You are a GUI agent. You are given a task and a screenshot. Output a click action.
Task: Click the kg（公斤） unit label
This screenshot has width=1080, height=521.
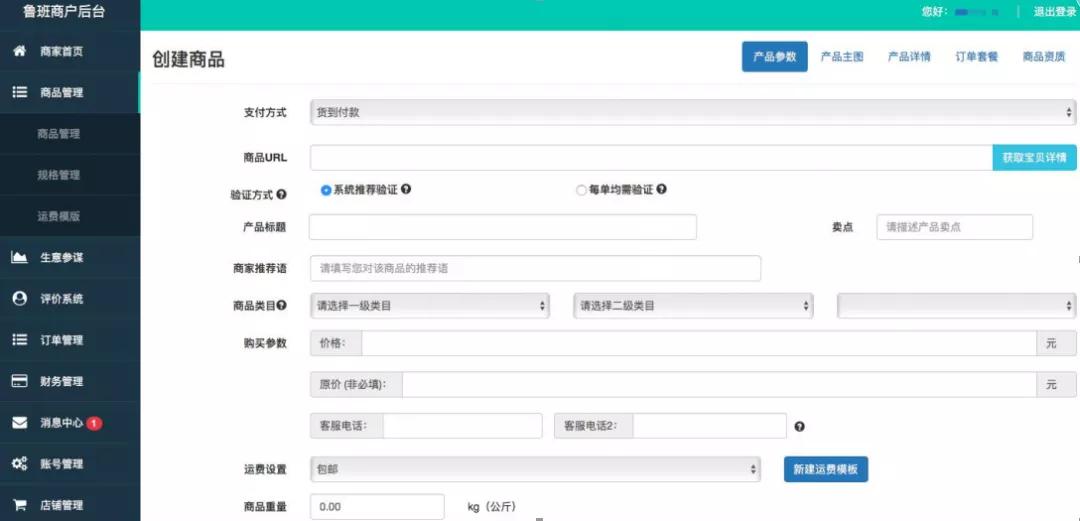click(492, 507)
